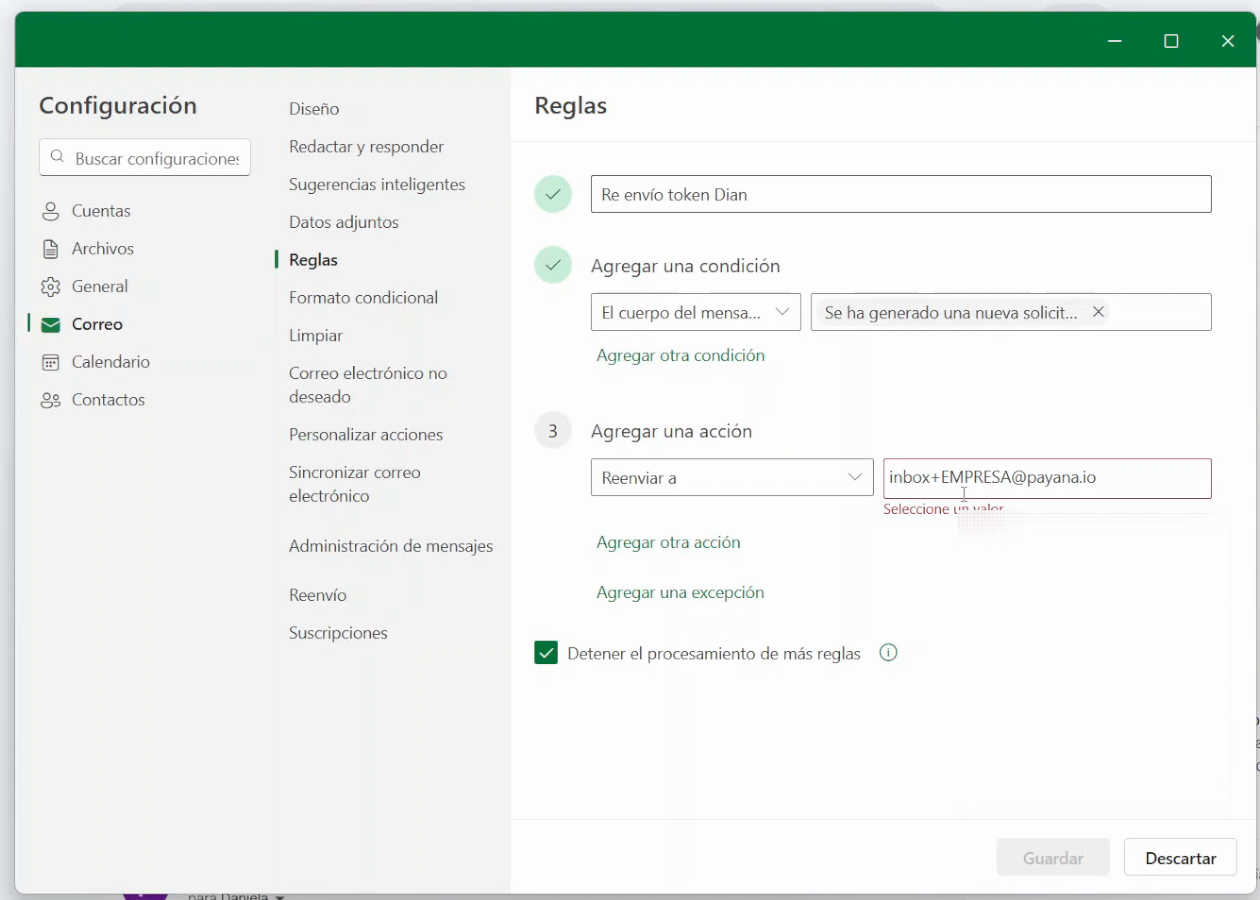The image size is (1260, 900).
Task: Click the Contactos people icon
Action: 50,400
